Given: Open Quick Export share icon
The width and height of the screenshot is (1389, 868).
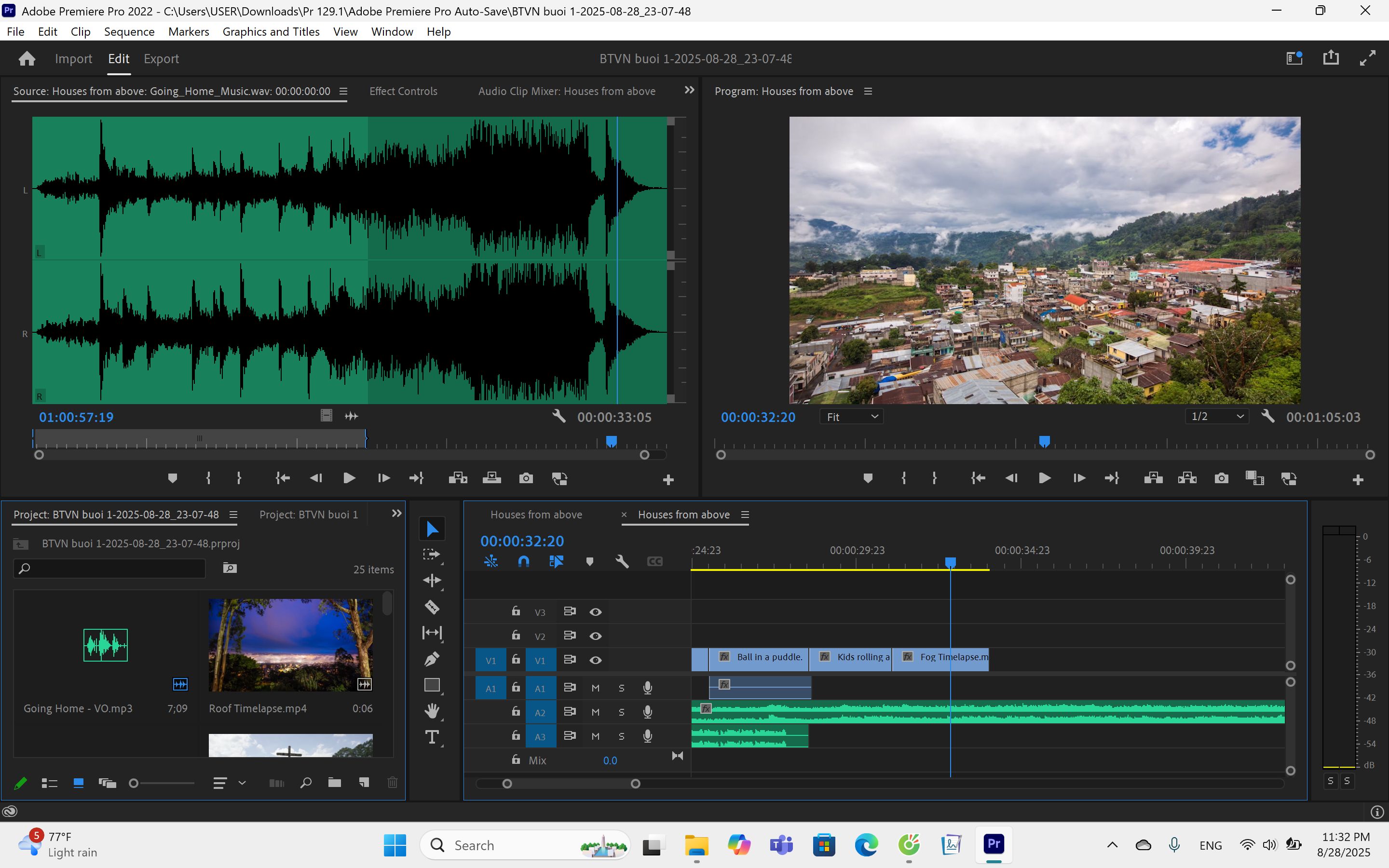Looking at the screenshot, I should 1331,58.
